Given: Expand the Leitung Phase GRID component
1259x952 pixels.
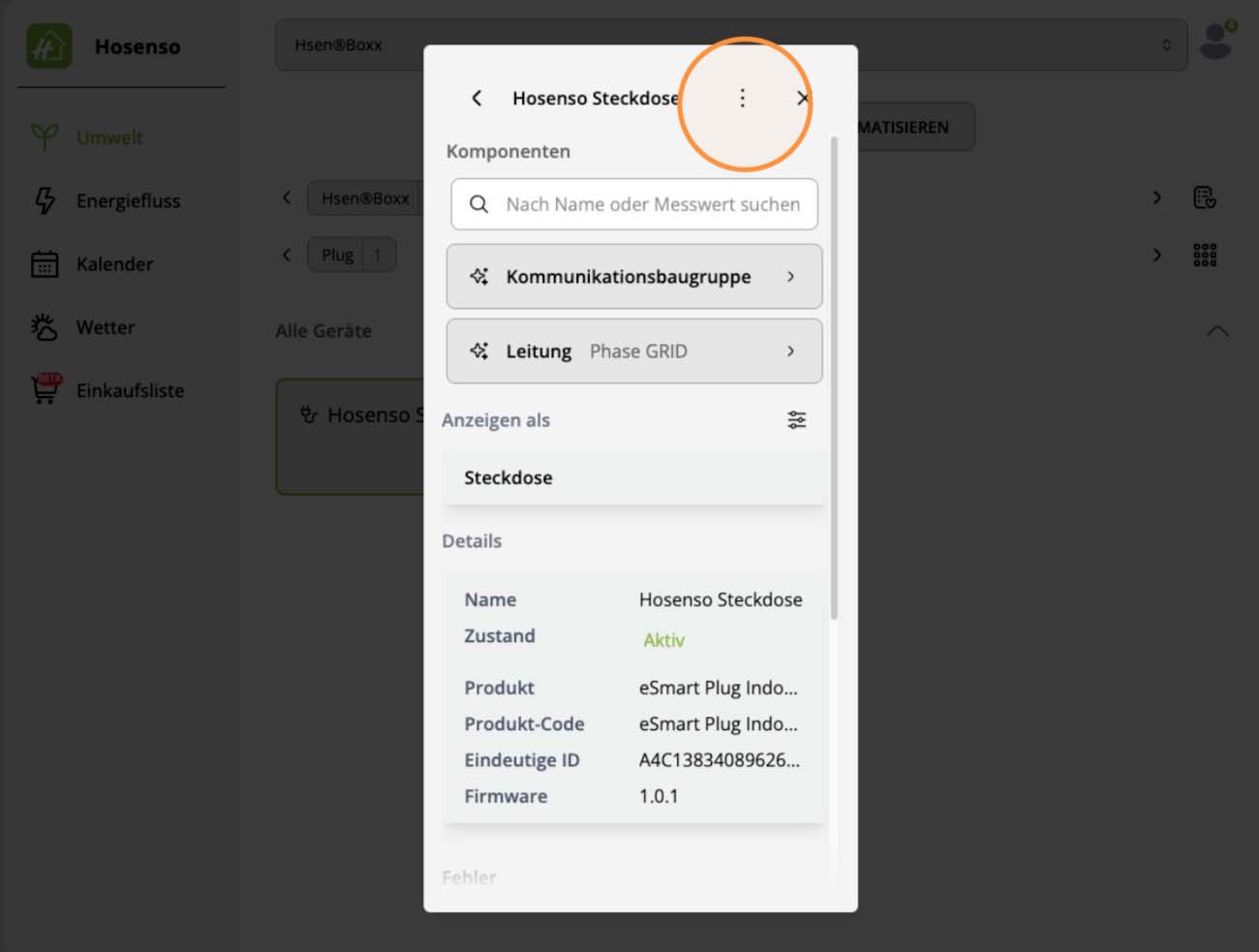Looking at the screenshot, I should point(634,352).
